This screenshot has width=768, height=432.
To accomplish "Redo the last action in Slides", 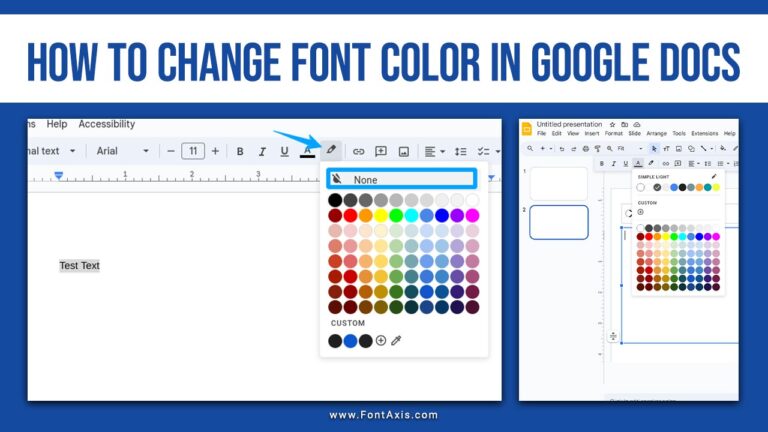I will pyautogui.click(x=574, y=149).
